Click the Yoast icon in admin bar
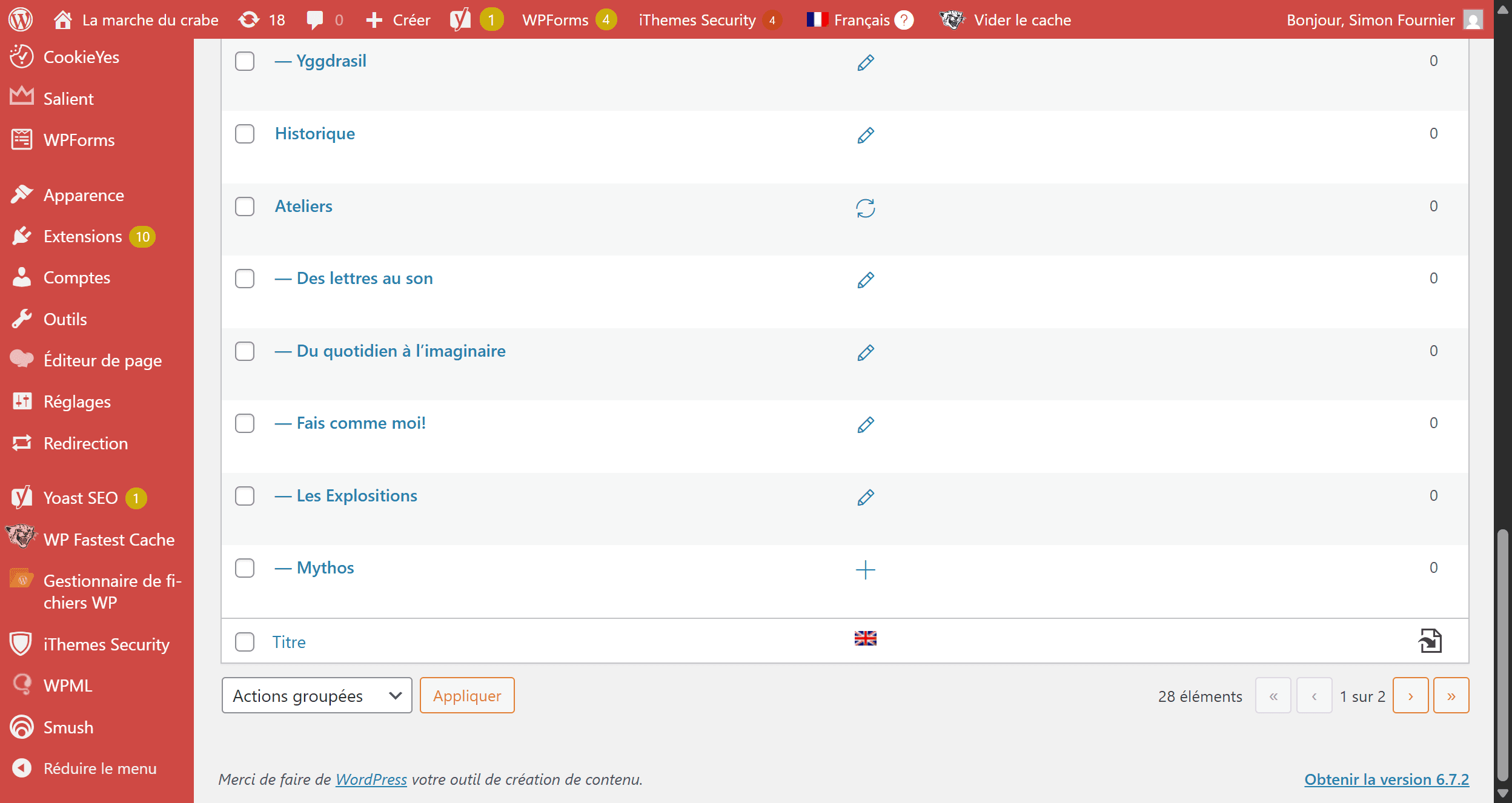 point(460,19)
